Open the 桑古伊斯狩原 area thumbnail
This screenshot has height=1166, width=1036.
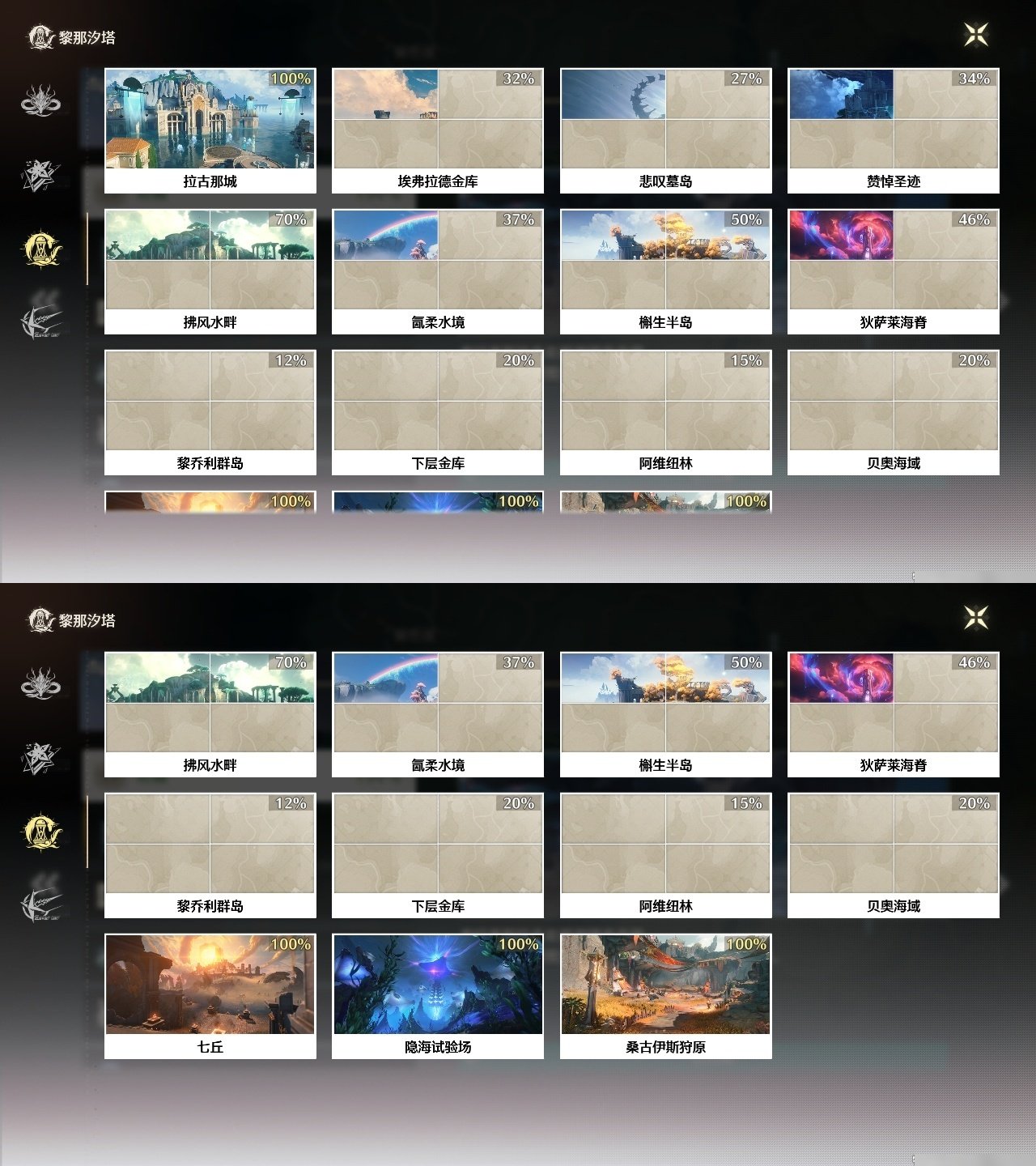pos(666,985)
